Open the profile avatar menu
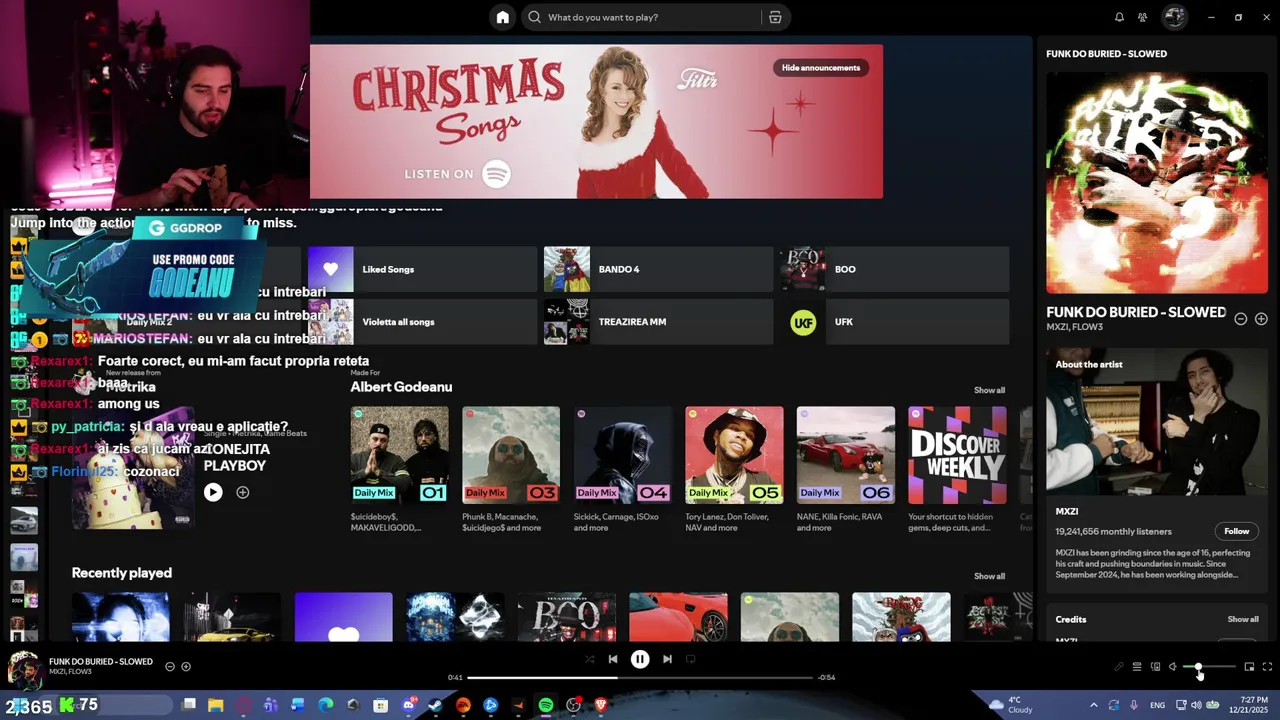The height and width of the screenshot is (720, 1280). 1174,17
